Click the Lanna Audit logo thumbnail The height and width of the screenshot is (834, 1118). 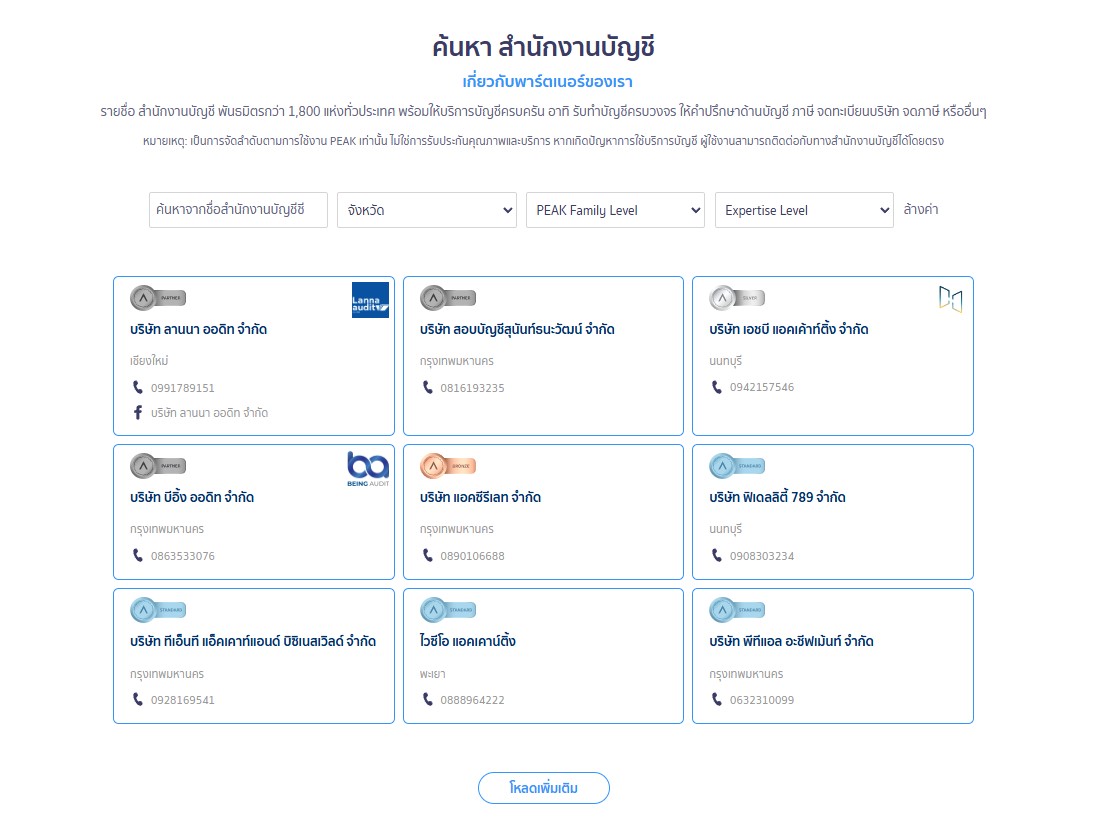click(370, 300)
